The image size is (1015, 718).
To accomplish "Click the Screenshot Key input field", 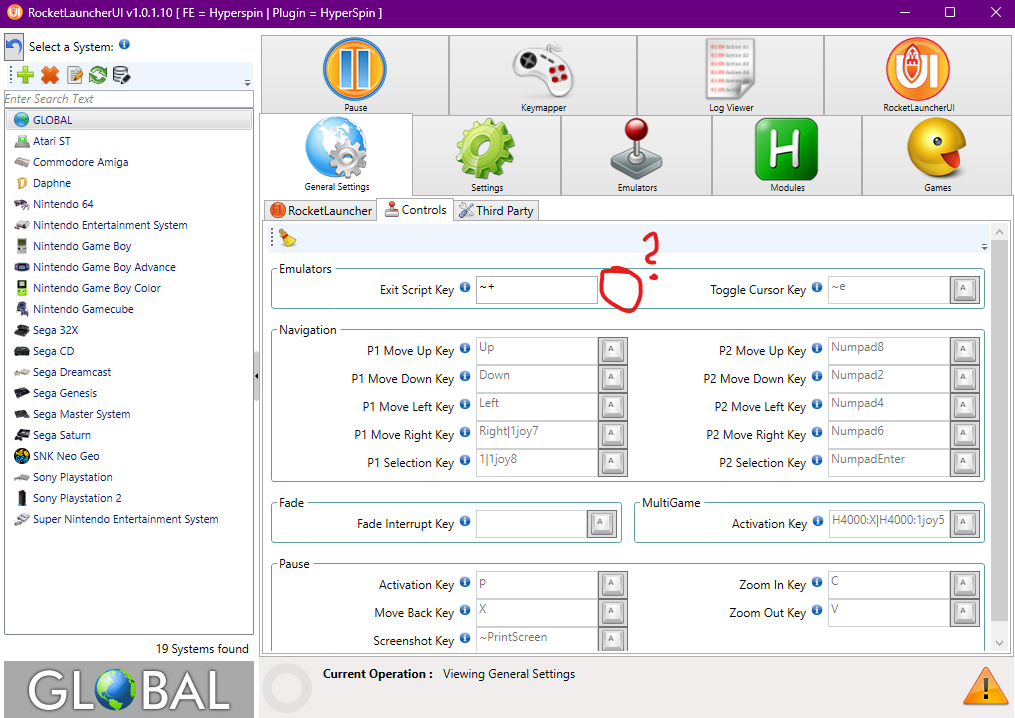I will [x=537, y=640].
